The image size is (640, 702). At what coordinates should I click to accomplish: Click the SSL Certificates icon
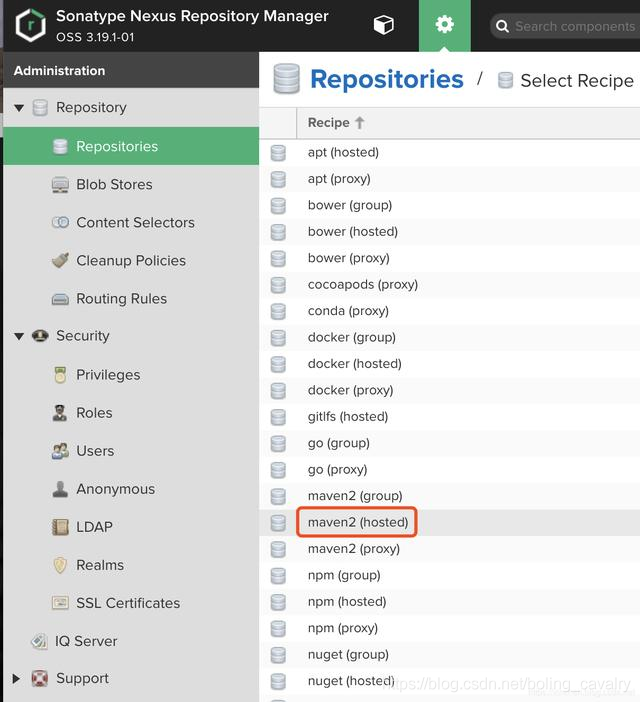[60, 603]
